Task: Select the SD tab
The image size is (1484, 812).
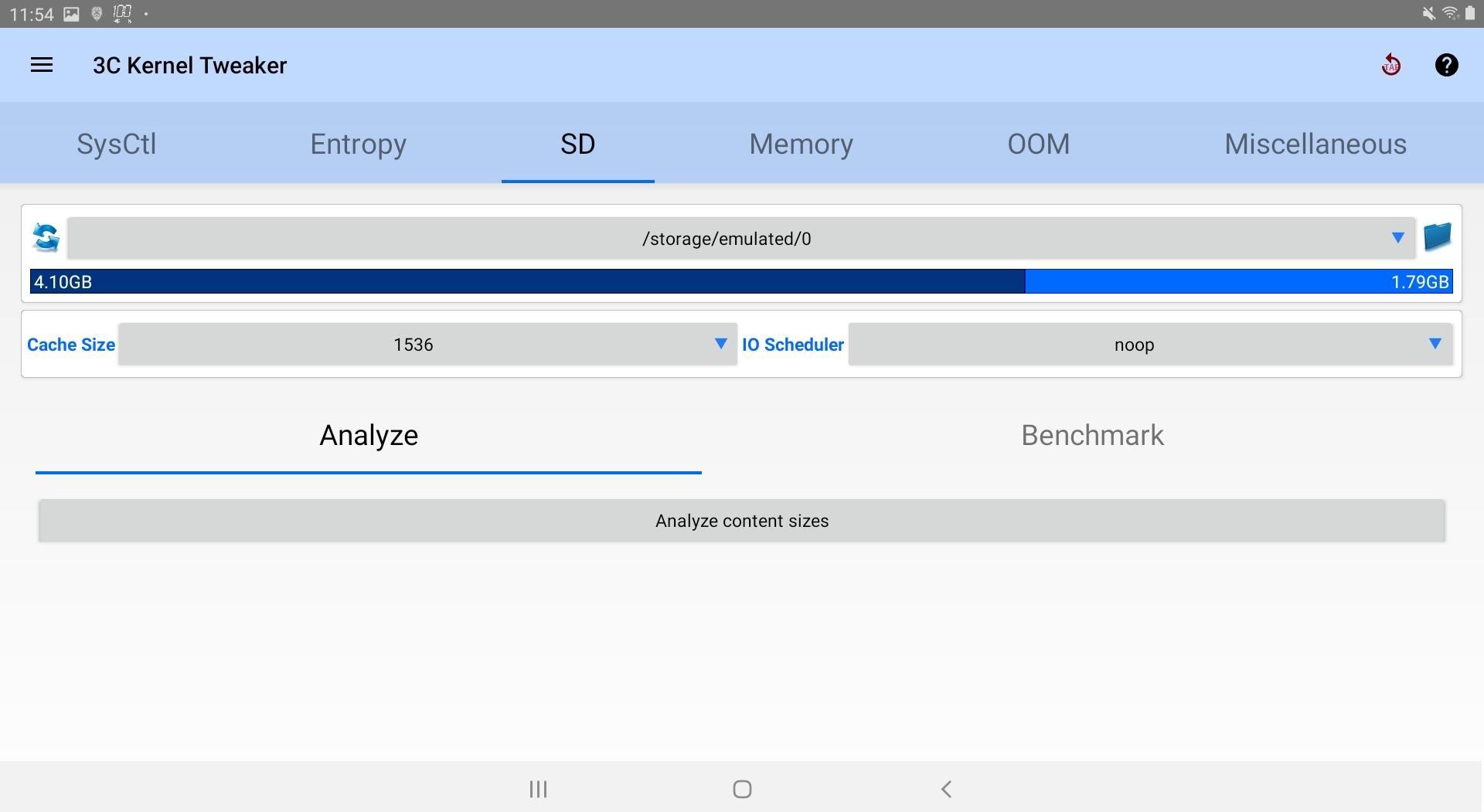Action: 577,144
